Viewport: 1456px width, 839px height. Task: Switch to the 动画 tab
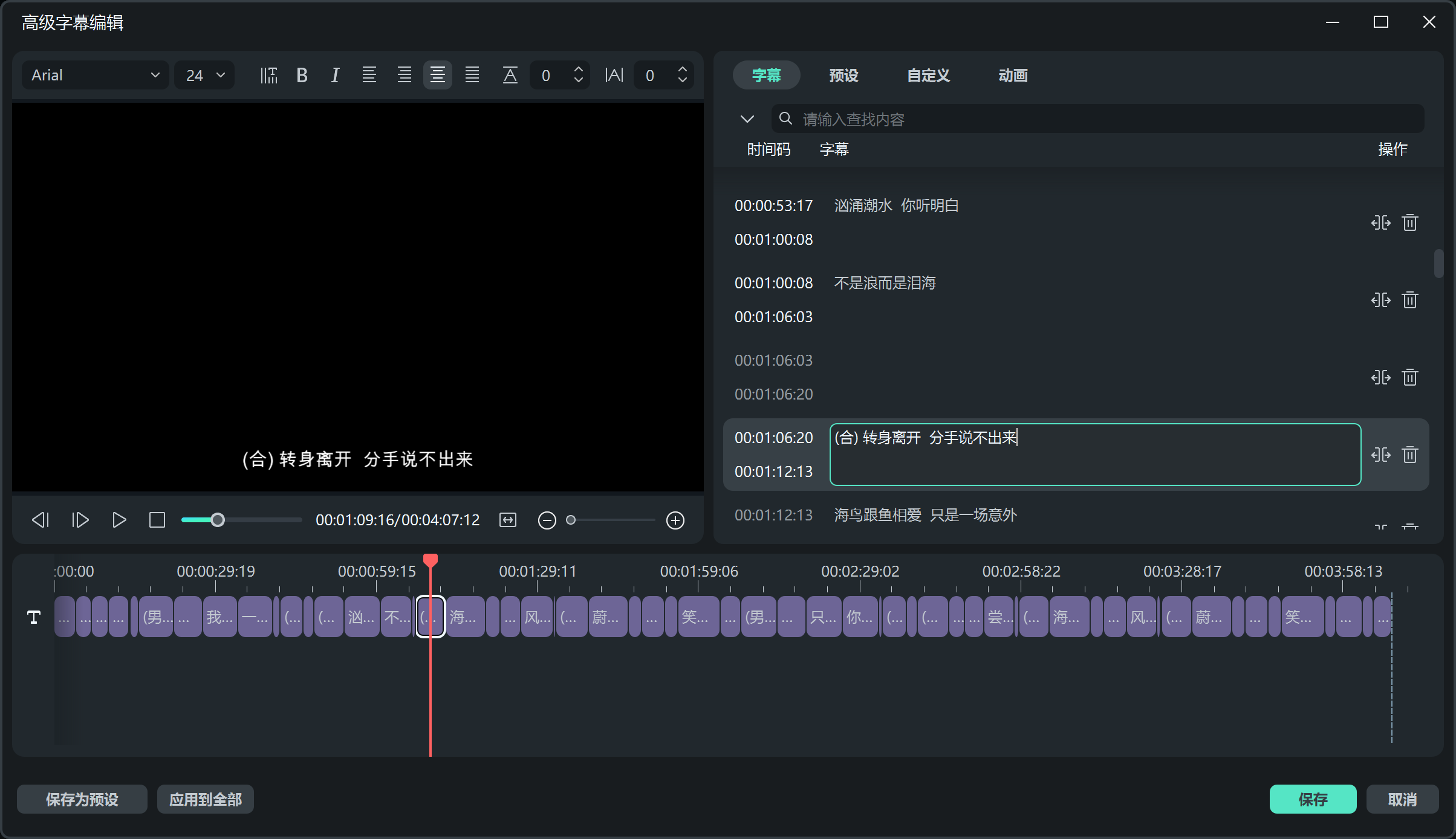[x=1013, y=75]
